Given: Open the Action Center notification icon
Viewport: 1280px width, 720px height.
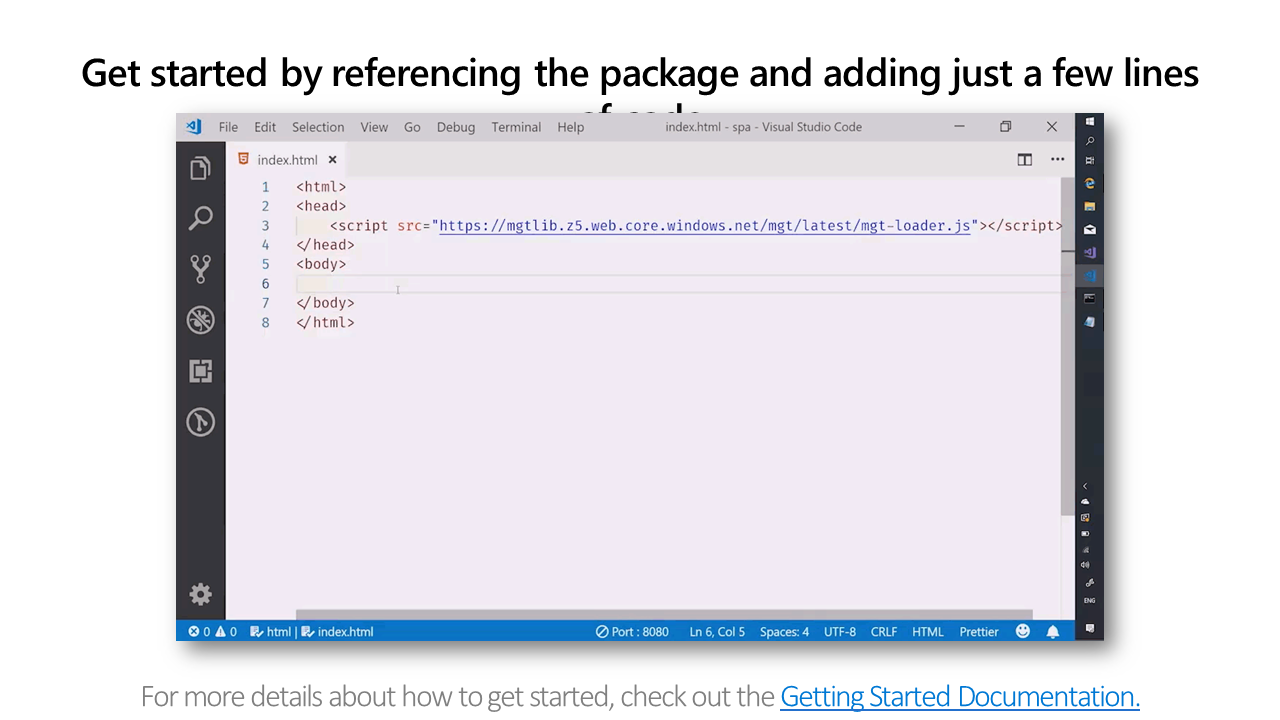Looking at the screenshot, I should [1089, 628].
